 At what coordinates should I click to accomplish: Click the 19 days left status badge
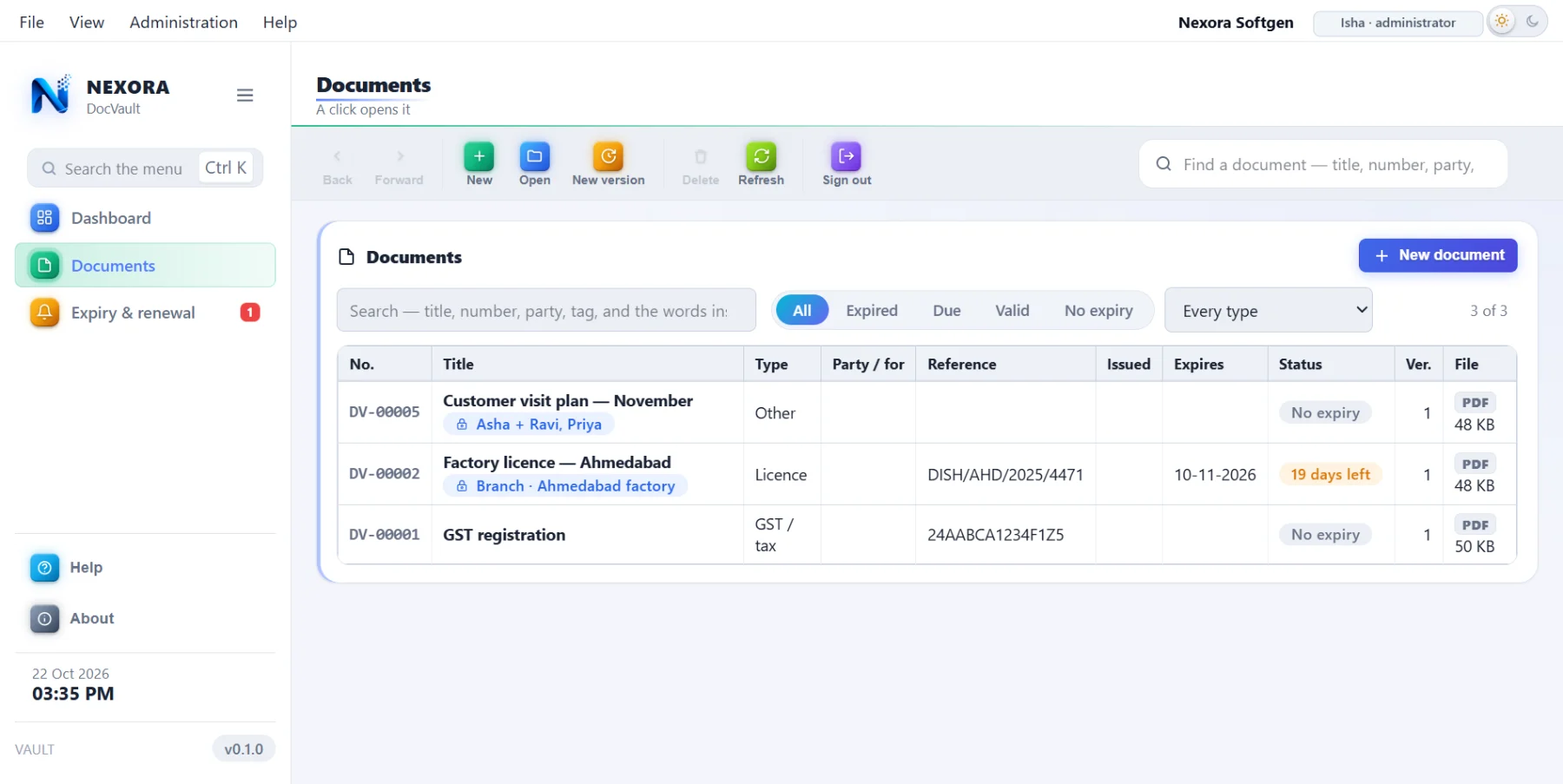(1330, 474)
